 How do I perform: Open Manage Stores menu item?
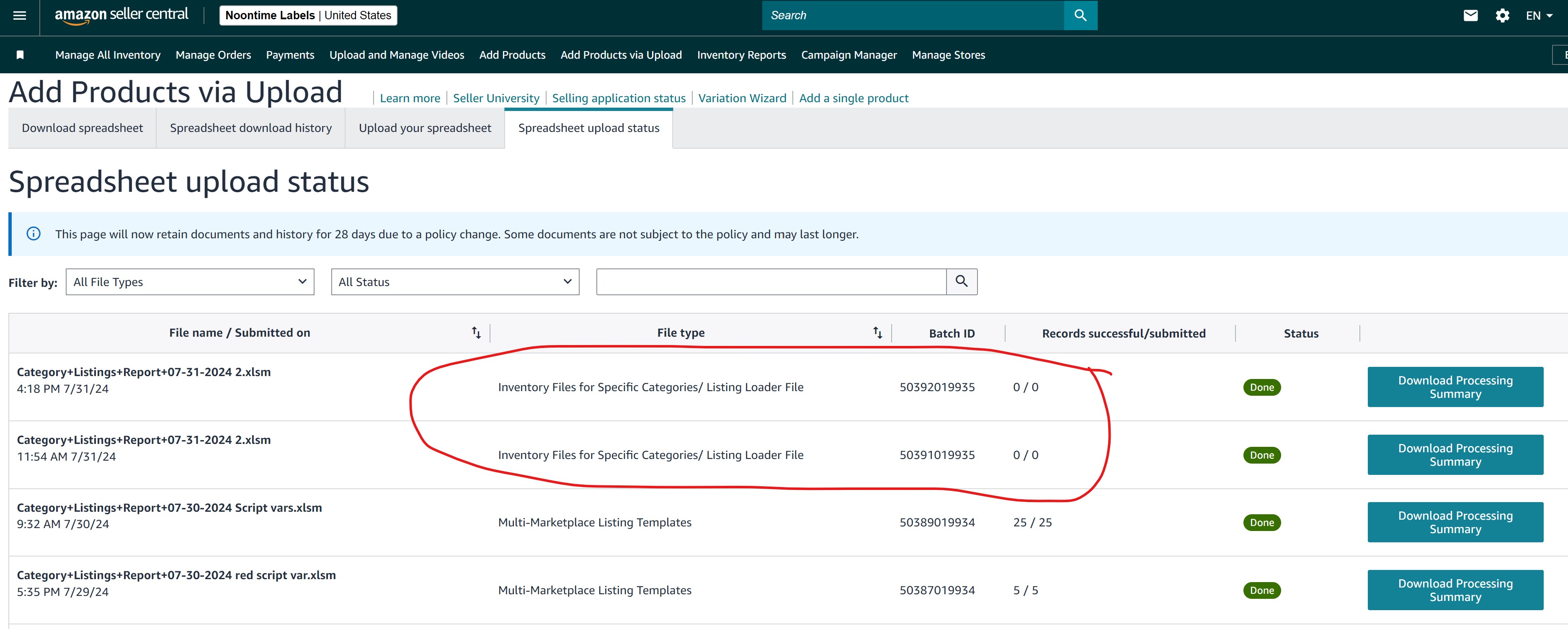click(x=948, y=55)
